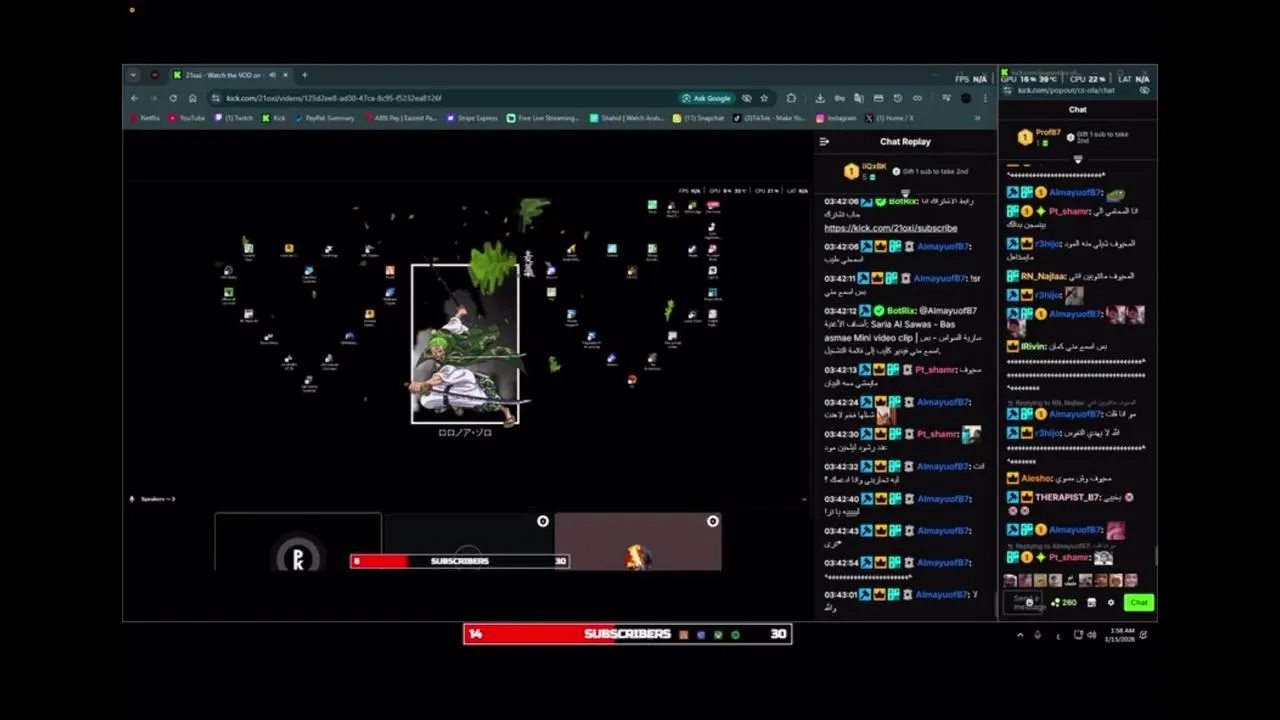Expand the Chat Replay leaderboard arrow
The image size is (1280, 720).
click(905, 193)
